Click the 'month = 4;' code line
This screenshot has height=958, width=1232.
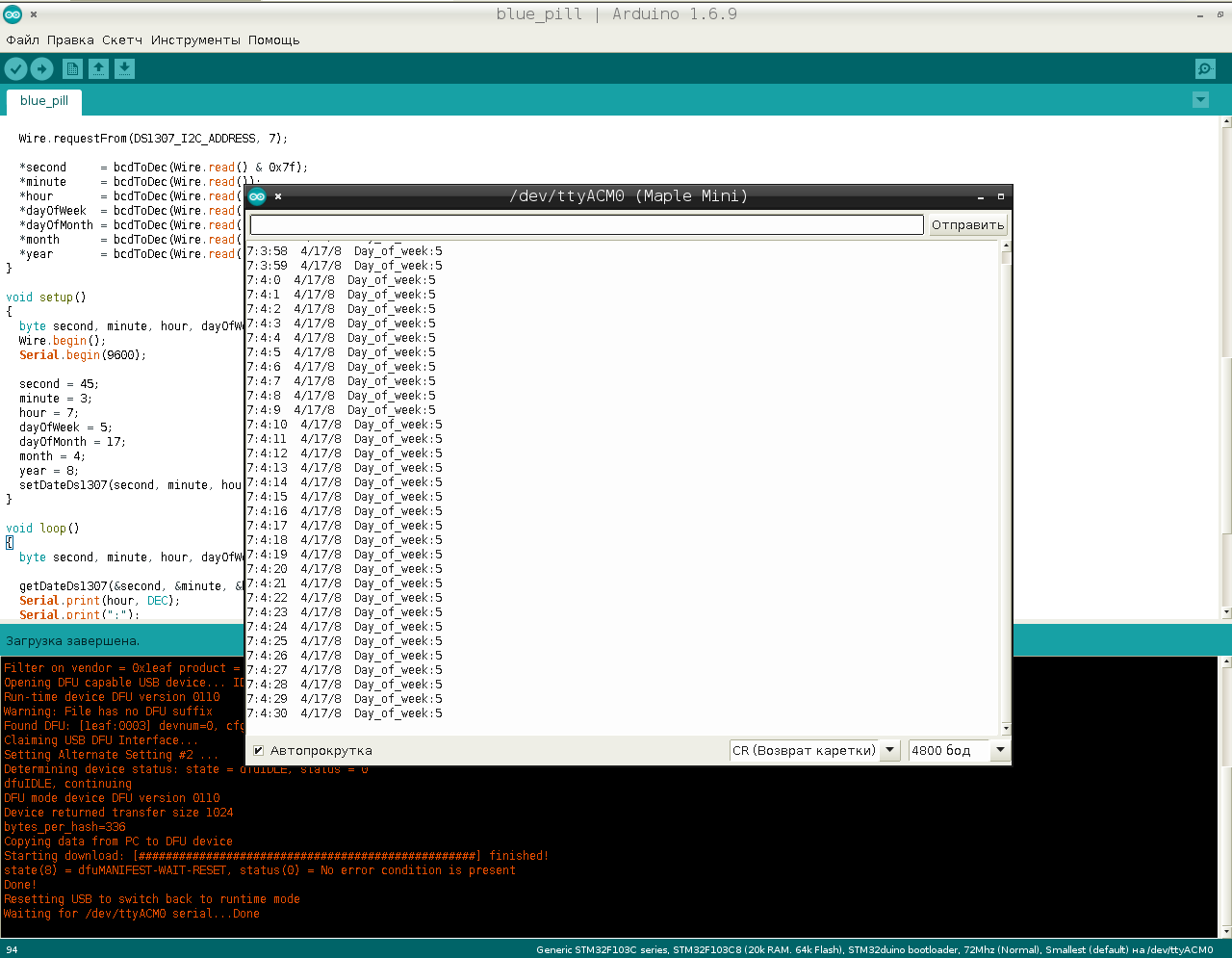(x=52, y=456)
